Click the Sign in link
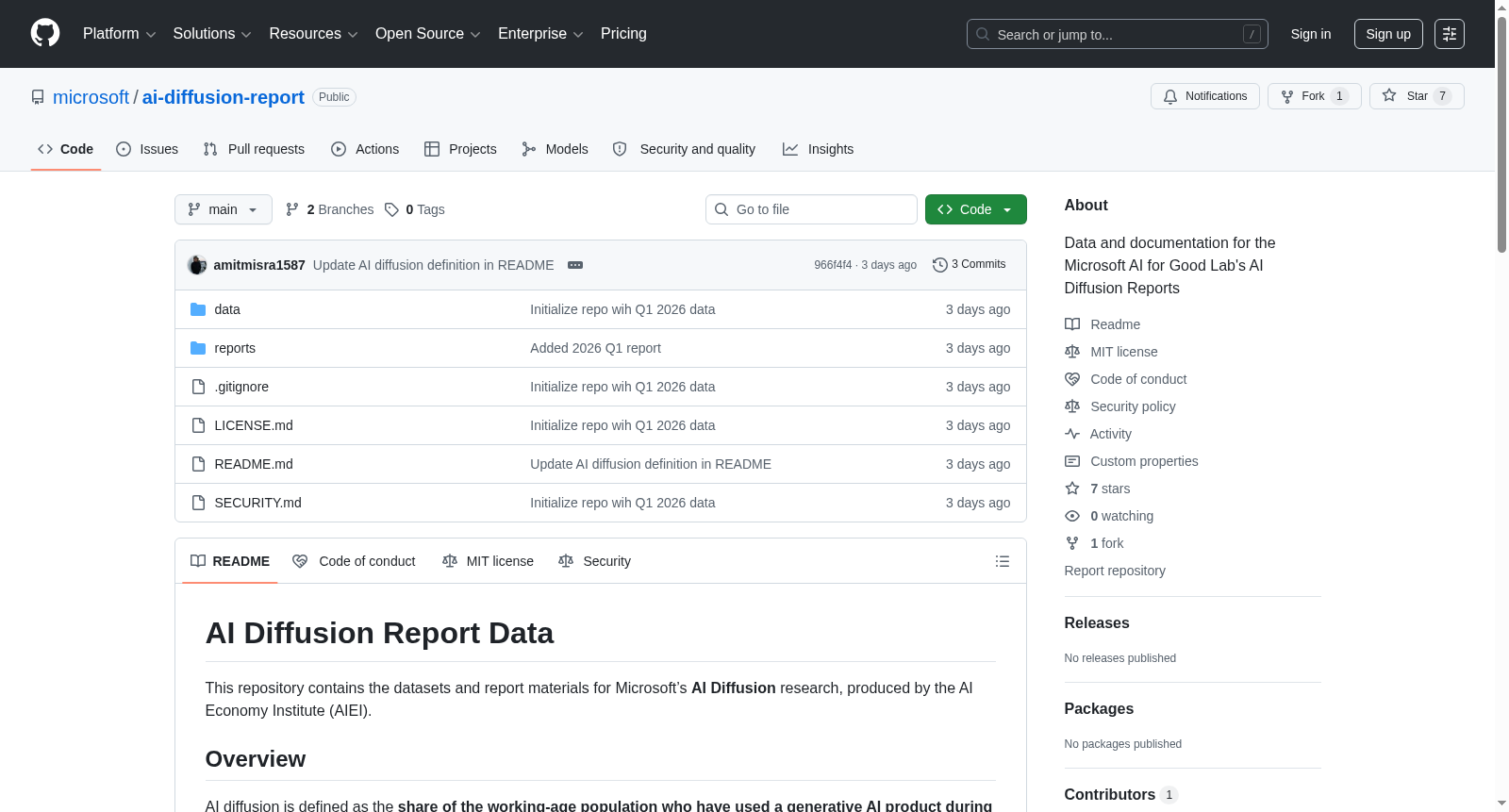This screenshot has width=1509, height=812. (x=1311, y=34)
